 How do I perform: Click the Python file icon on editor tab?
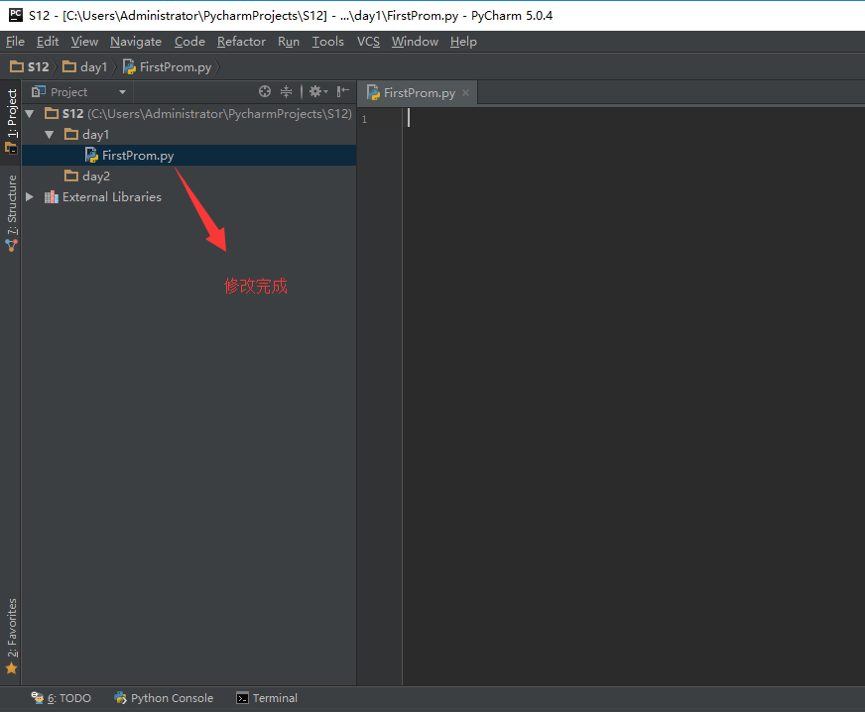pos(373,93)
